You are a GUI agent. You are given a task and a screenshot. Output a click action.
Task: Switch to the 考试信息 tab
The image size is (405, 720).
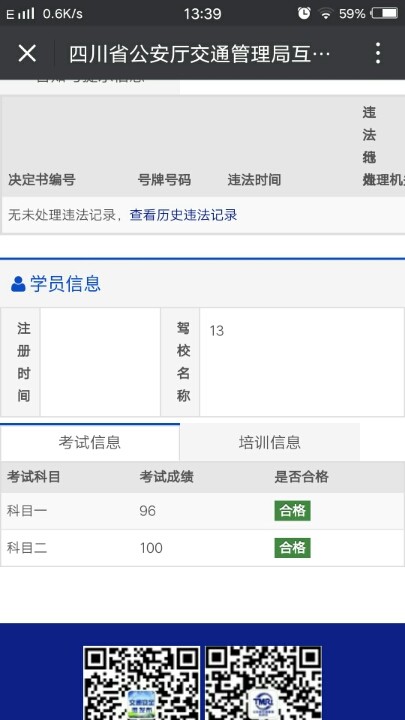pyautogui.click(x=90, y=442)
